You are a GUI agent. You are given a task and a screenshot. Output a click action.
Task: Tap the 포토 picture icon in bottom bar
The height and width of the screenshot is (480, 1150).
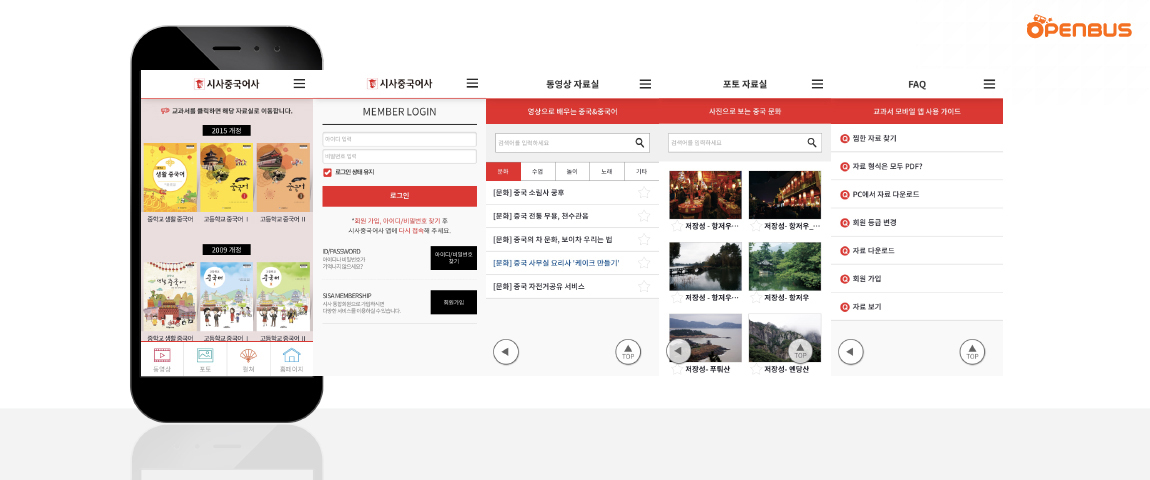click(x=205, y=355)
